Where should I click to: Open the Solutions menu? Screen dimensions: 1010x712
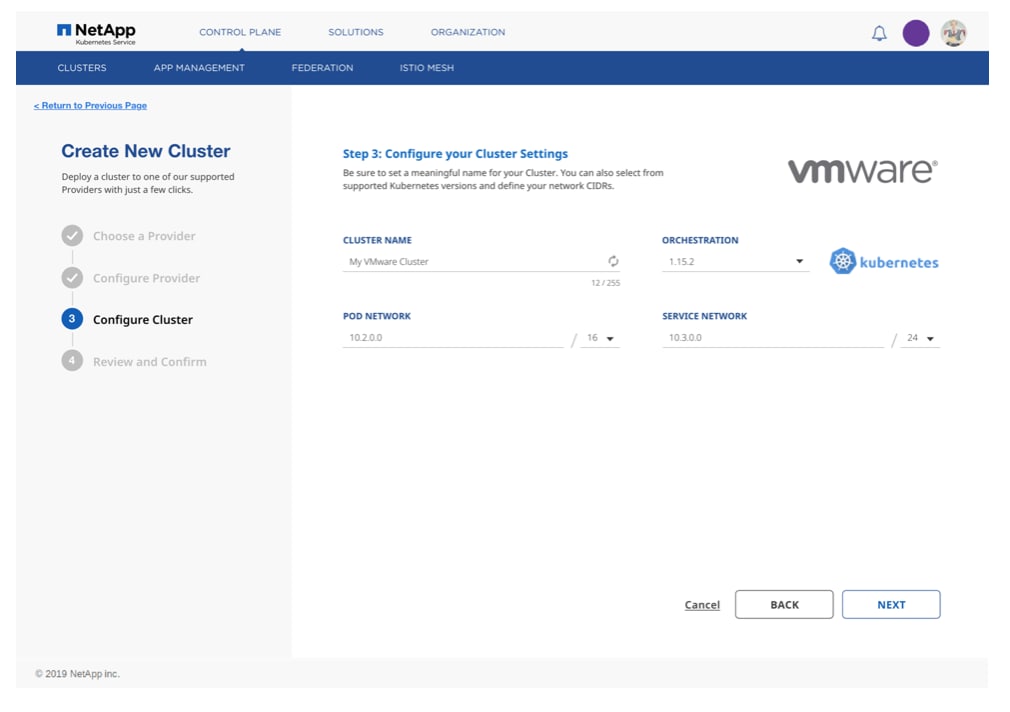355,32
